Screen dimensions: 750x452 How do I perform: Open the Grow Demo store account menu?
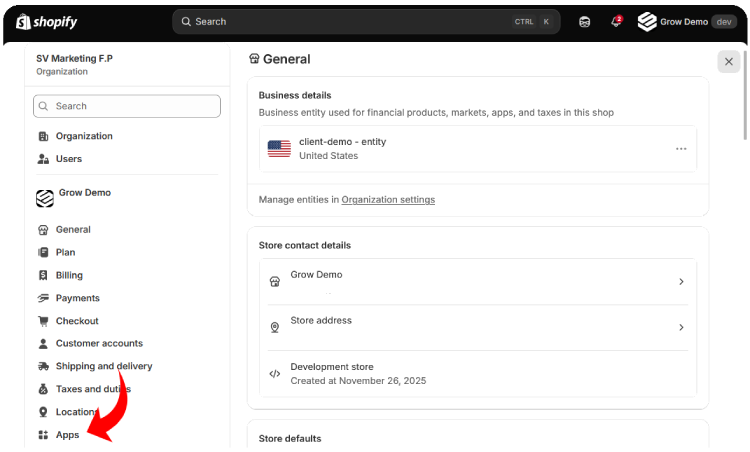coord(686,22)
